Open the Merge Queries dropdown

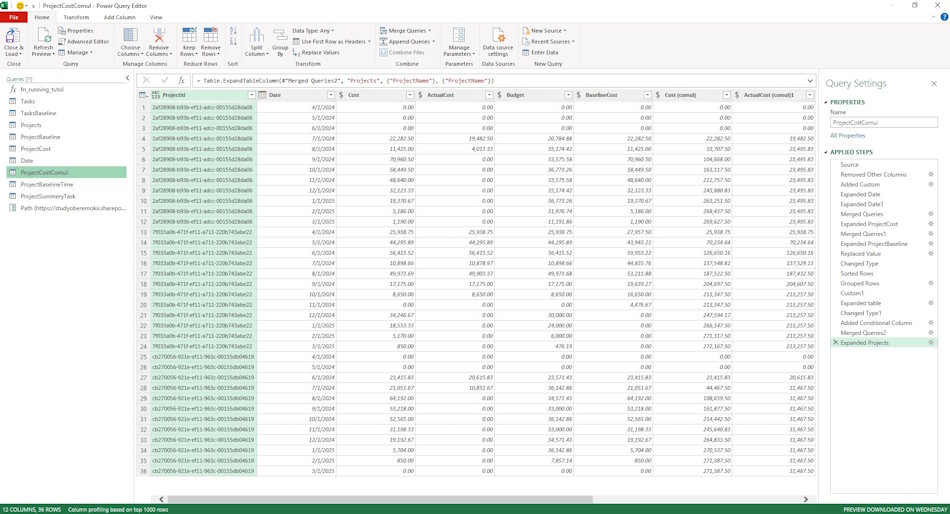tap(405, 31)
